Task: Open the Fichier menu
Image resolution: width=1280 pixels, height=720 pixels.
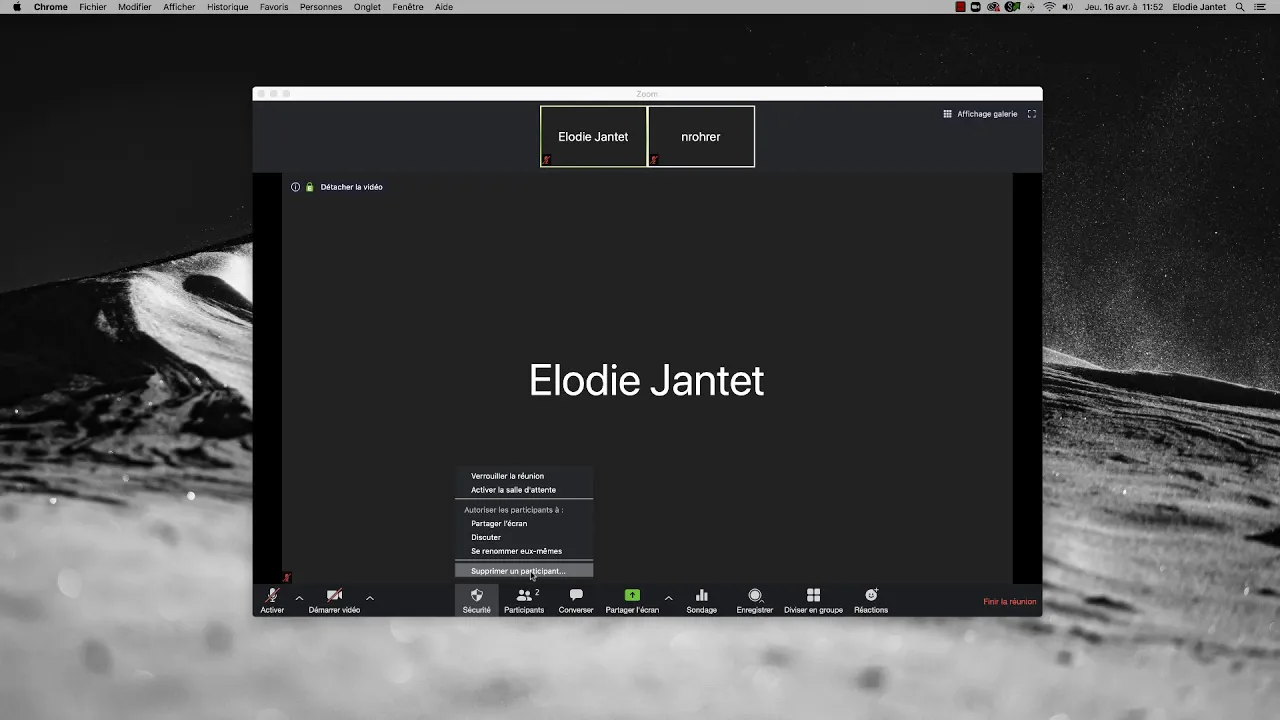Action: [x=93, y=7]
